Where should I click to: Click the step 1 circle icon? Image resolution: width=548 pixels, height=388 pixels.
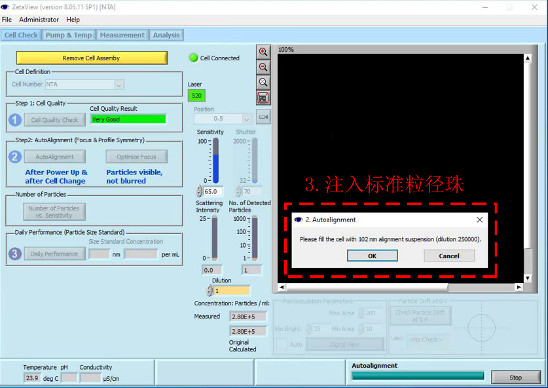tap(15, 120)
